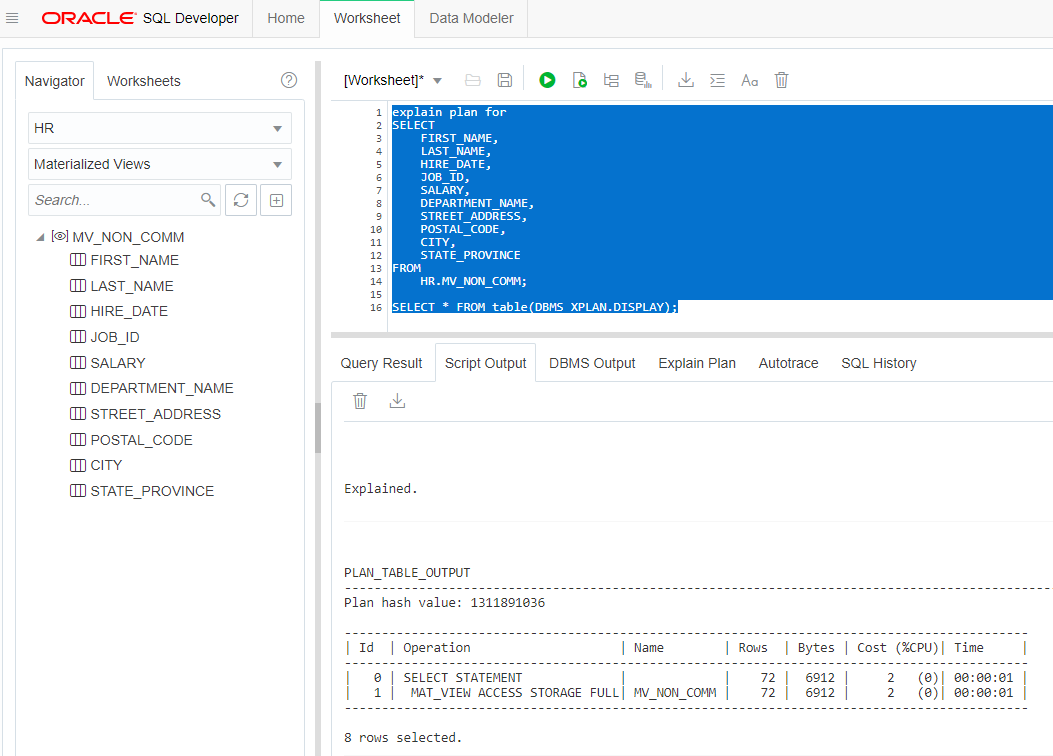Image resolution: width=1053 pixels, height=756 pixels.
Task: Click the CITY column icon
Action: pos(78,465)
